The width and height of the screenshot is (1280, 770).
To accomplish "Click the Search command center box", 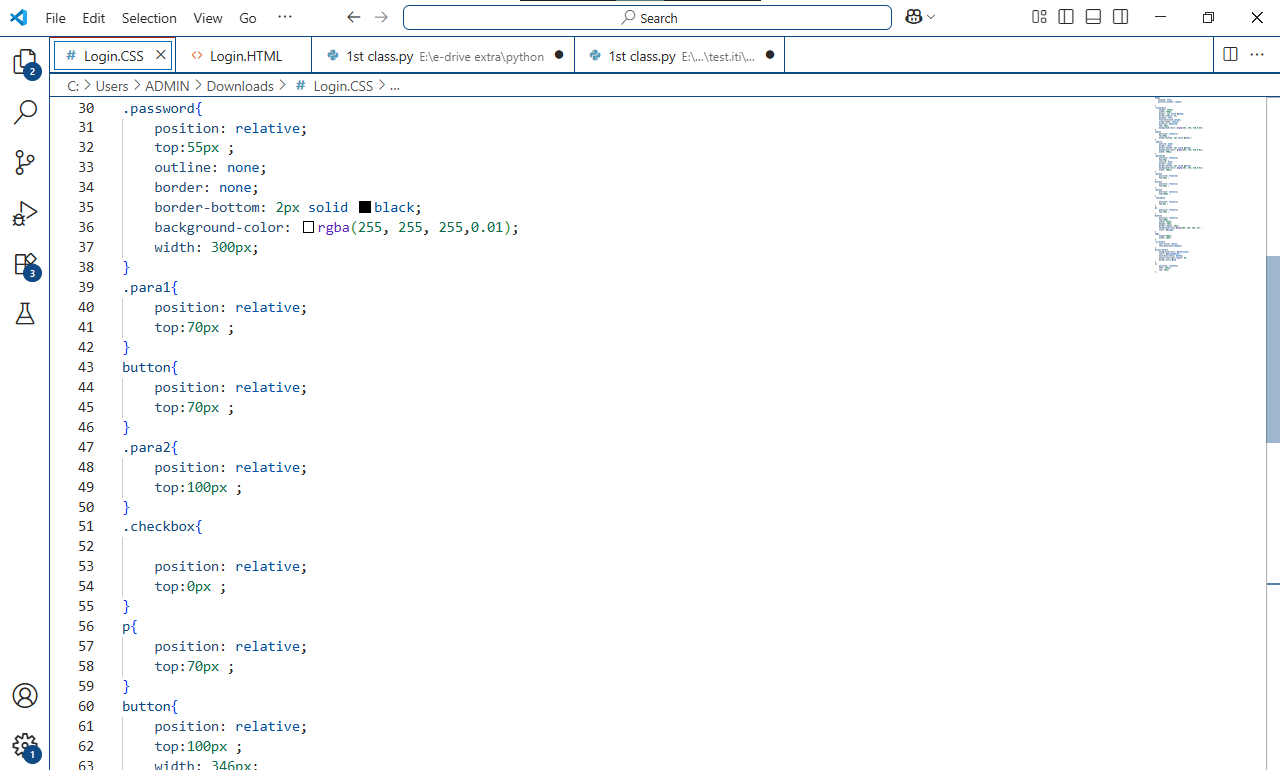I will coord(647,18).
